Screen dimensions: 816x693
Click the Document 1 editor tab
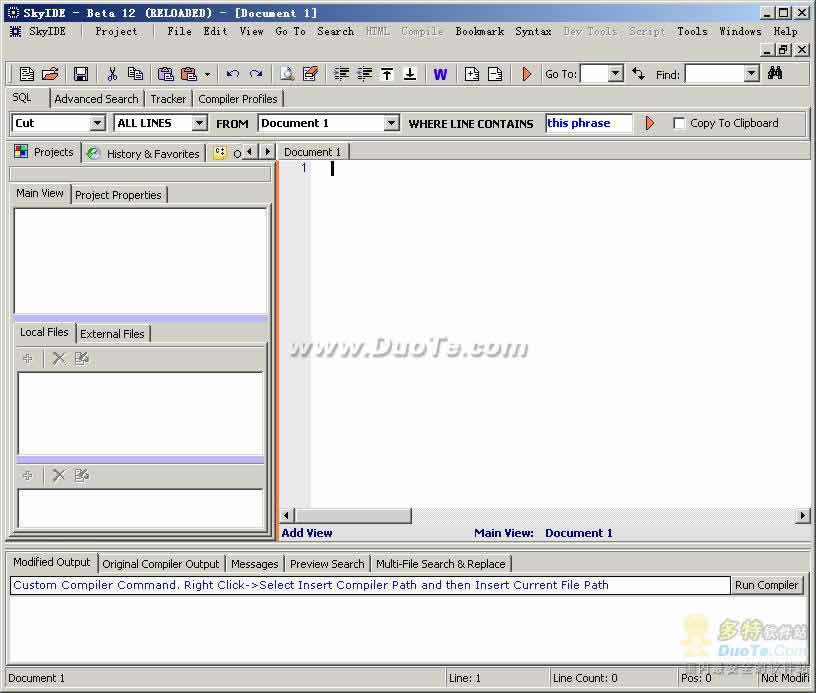tap(312, 152)
